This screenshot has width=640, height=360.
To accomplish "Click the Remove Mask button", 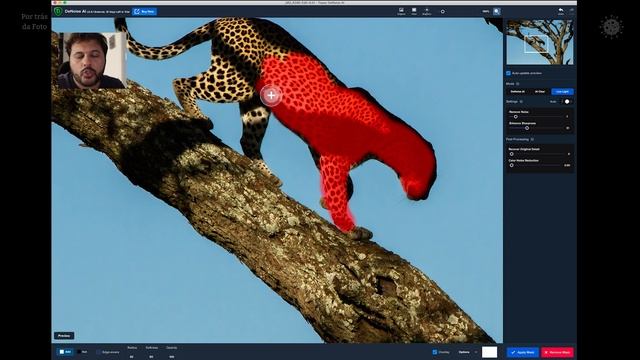I will [x=557, y=352].
